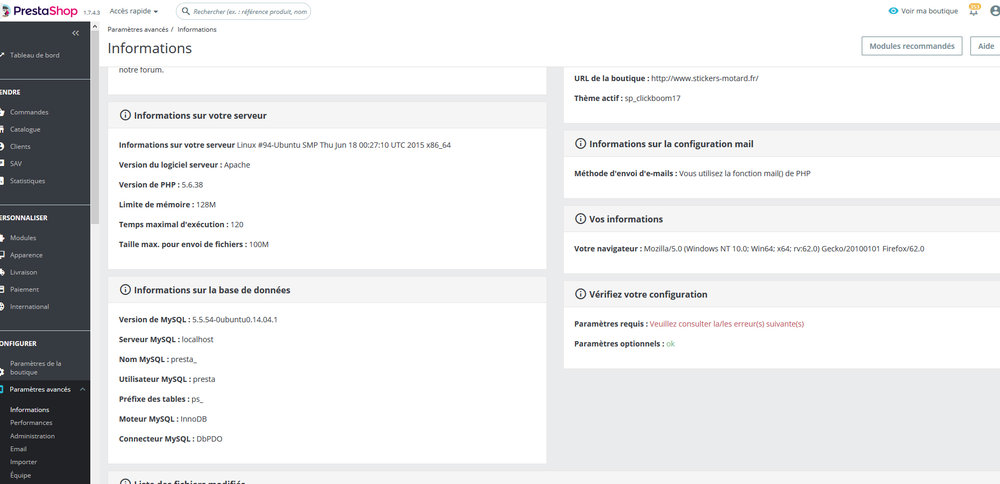This screenshot has height=484, width=1000.
Task: Open Clients section in sidebar
Action: (21, 146)
